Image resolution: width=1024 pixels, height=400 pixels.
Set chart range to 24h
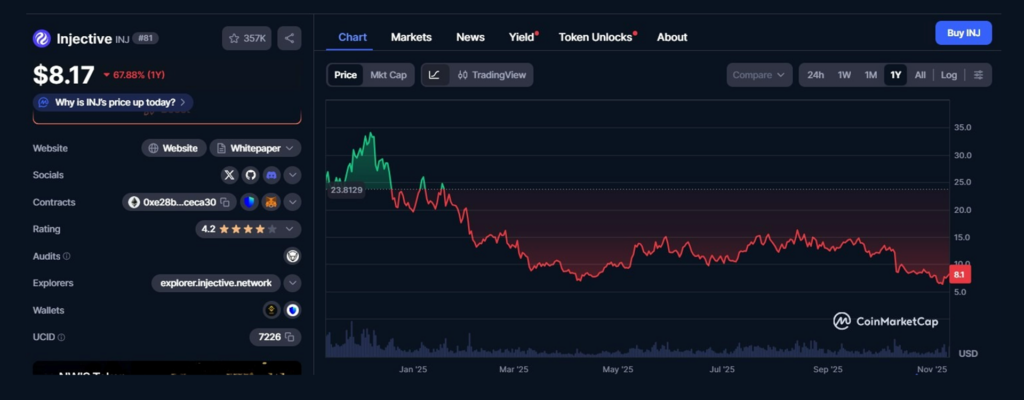(x=815, y=75)
